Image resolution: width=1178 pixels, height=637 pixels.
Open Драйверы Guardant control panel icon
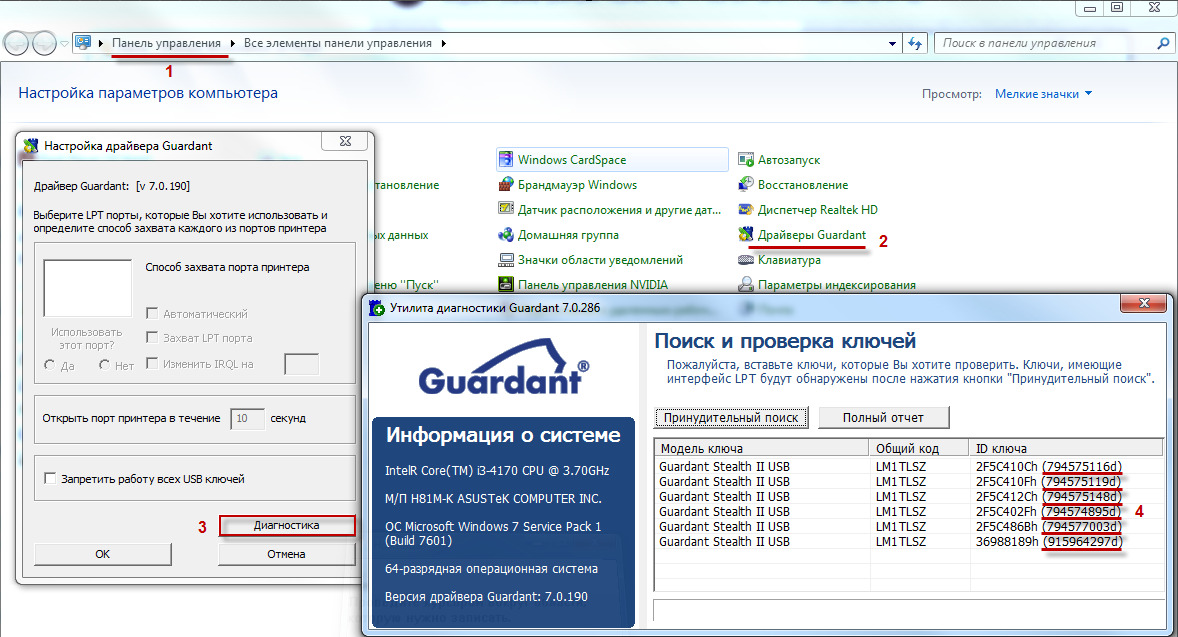coord(746,235)
